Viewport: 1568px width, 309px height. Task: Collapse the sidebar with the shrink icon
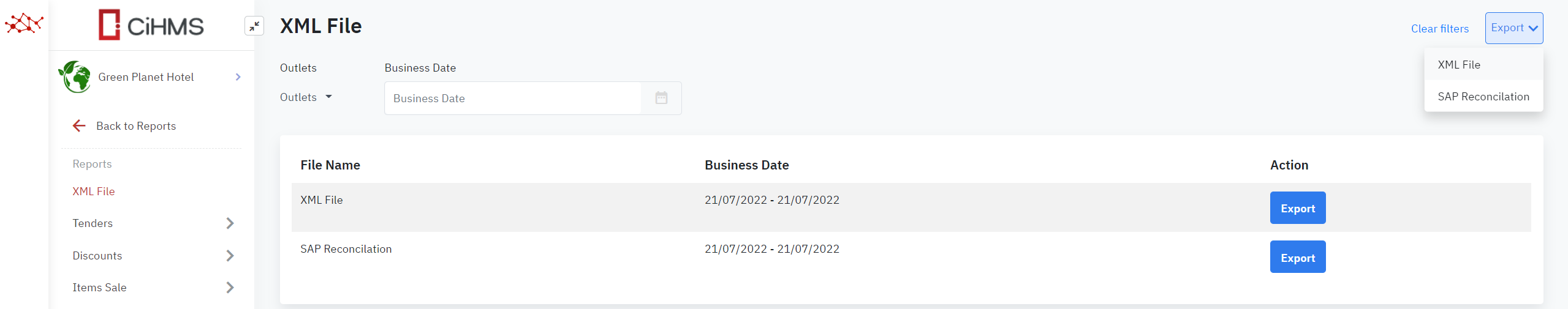click(x=254, y=26)
